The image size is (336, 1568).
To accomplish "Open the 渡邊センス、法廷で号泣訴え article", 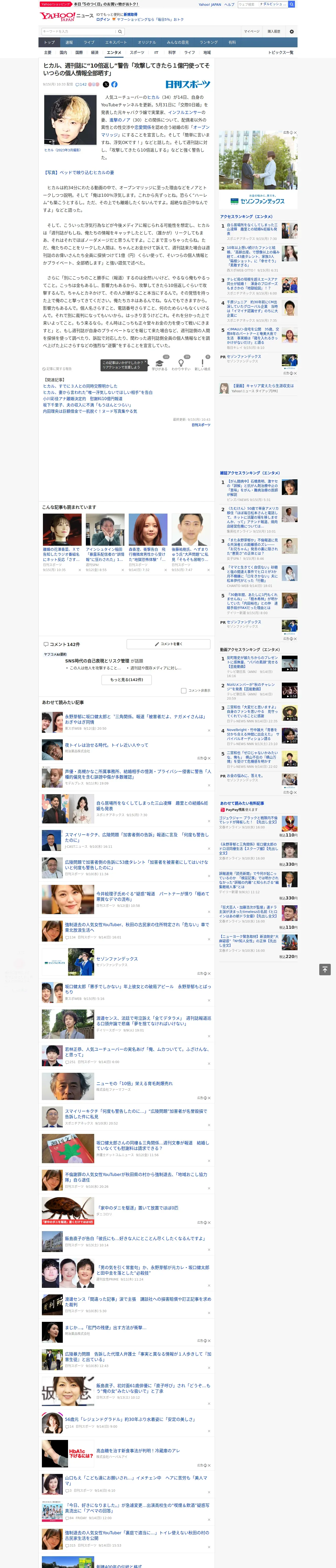I will point(154,1021).
